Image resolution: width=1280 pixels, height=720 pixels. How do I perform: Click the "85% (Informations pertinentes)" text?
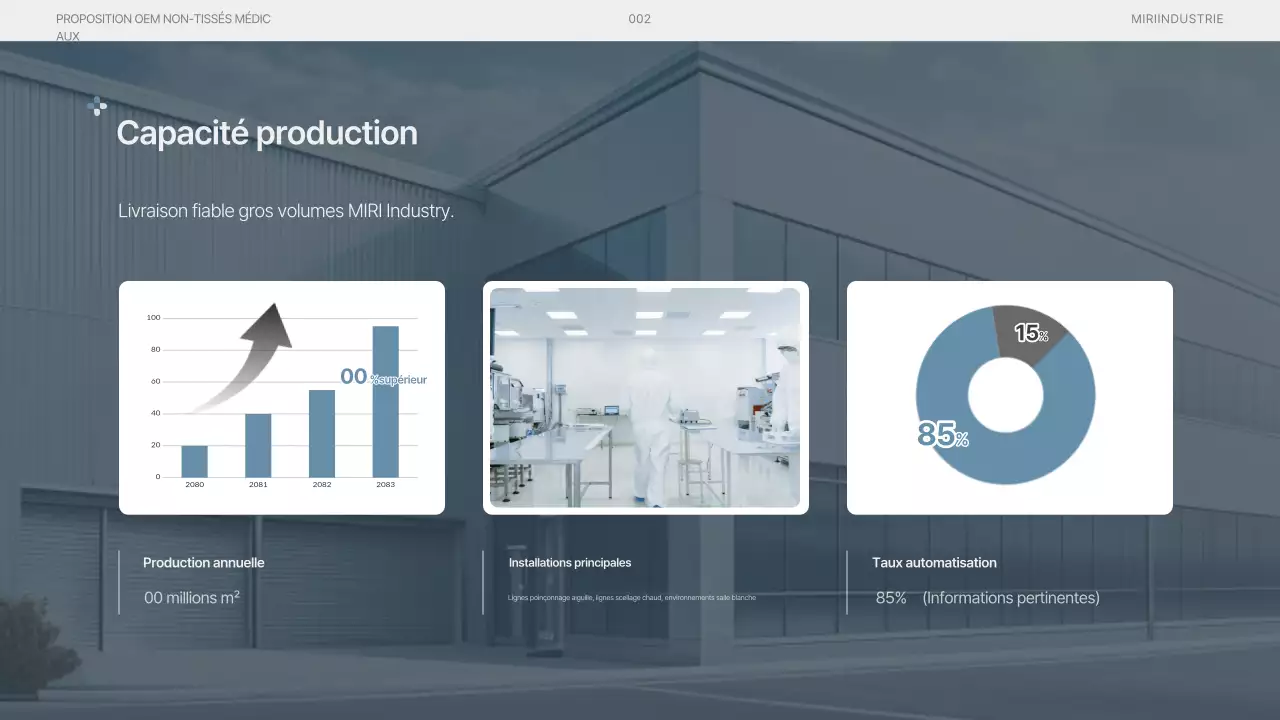987,598
